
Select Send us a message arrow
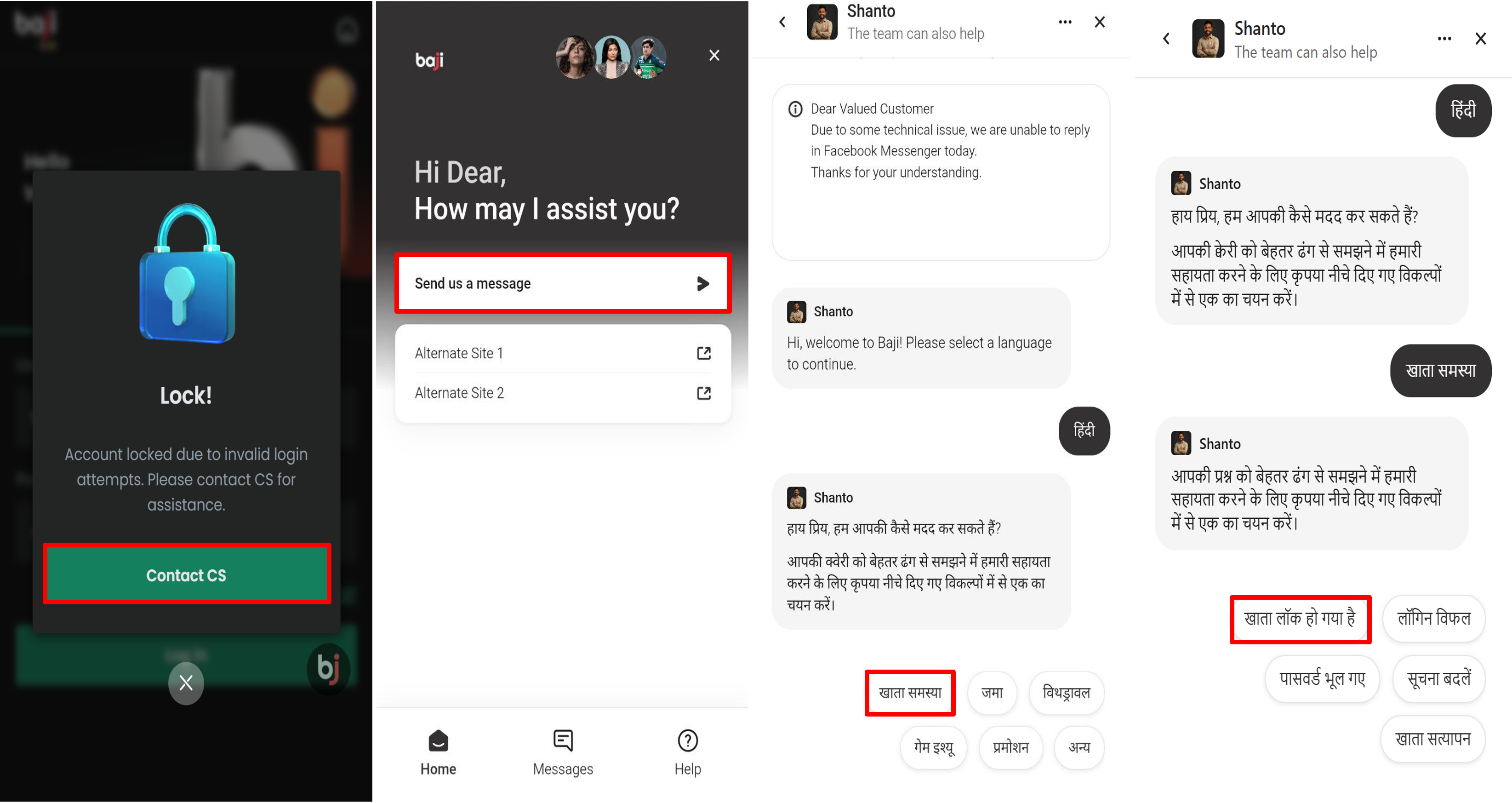(x=702, y=284)
